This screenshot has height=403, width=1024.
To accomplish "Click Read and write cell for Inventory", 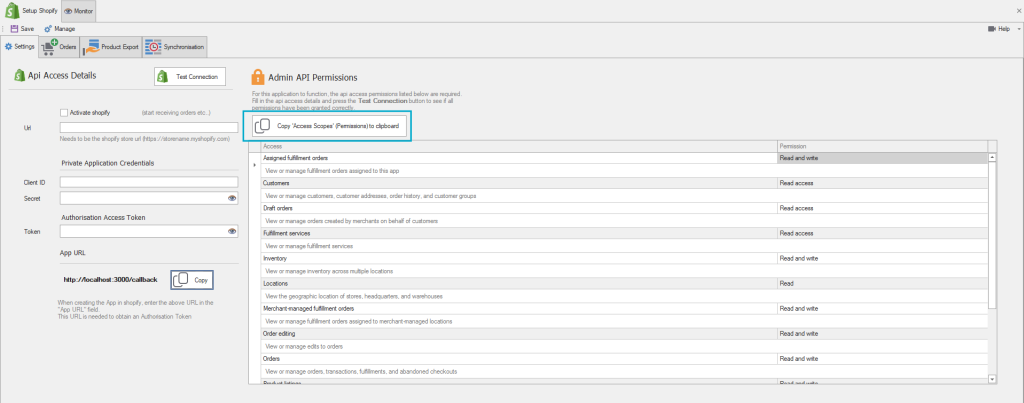I will click(x=882, y=259).
